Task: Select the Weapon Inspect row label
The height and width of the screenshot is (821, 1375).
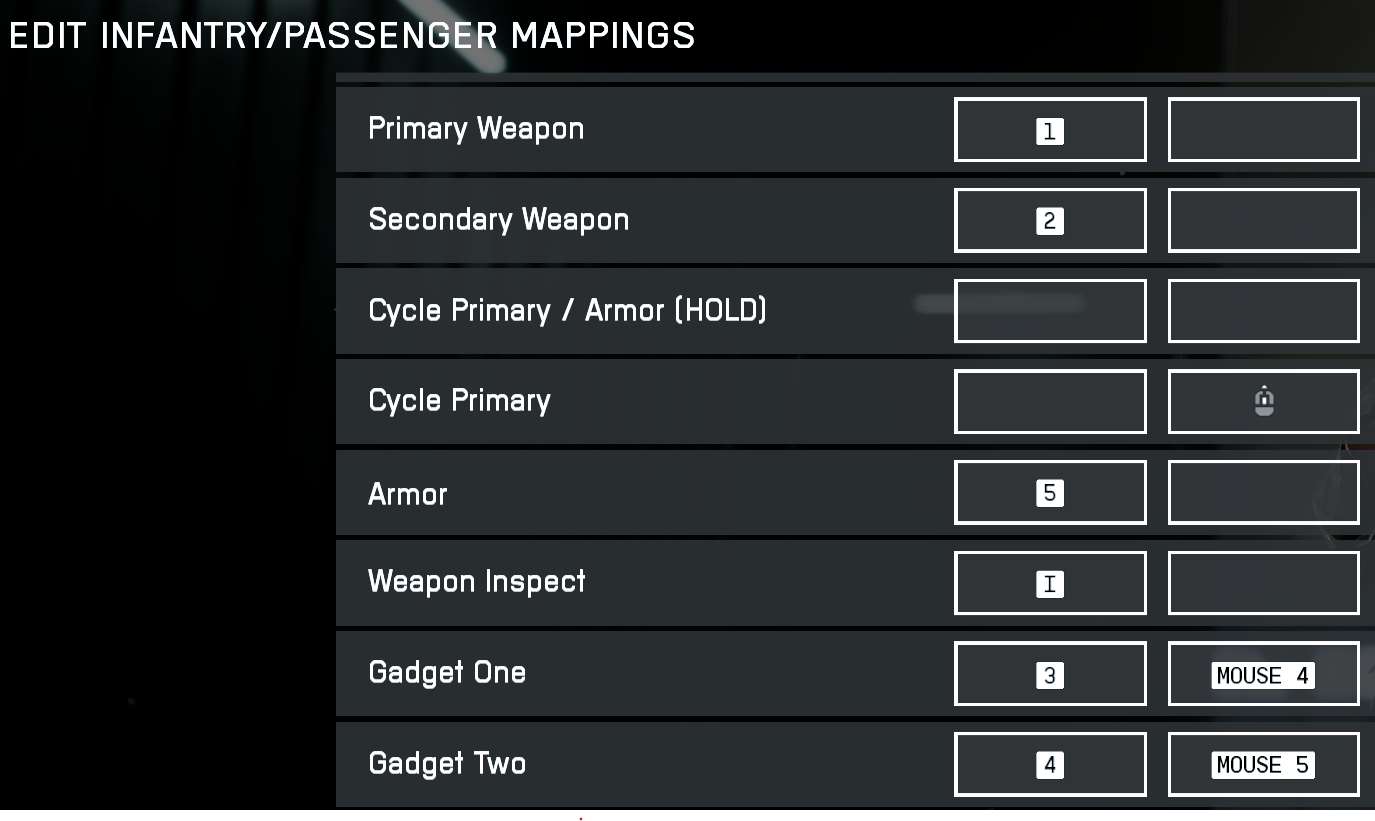Action: [x=477, y=582]
